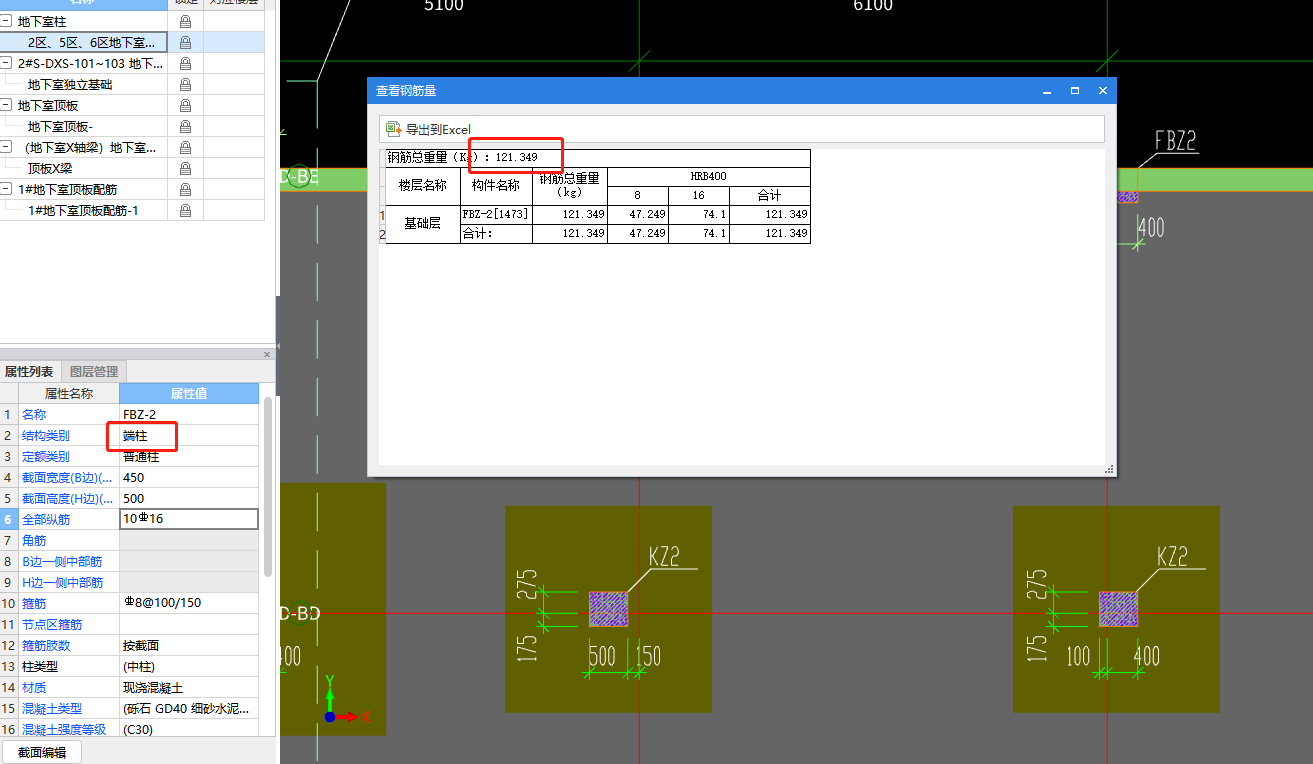Click the 74.1 cell in FBZ-2 row
This screenshot has width=1313, height=764.
tap(699, 214)
